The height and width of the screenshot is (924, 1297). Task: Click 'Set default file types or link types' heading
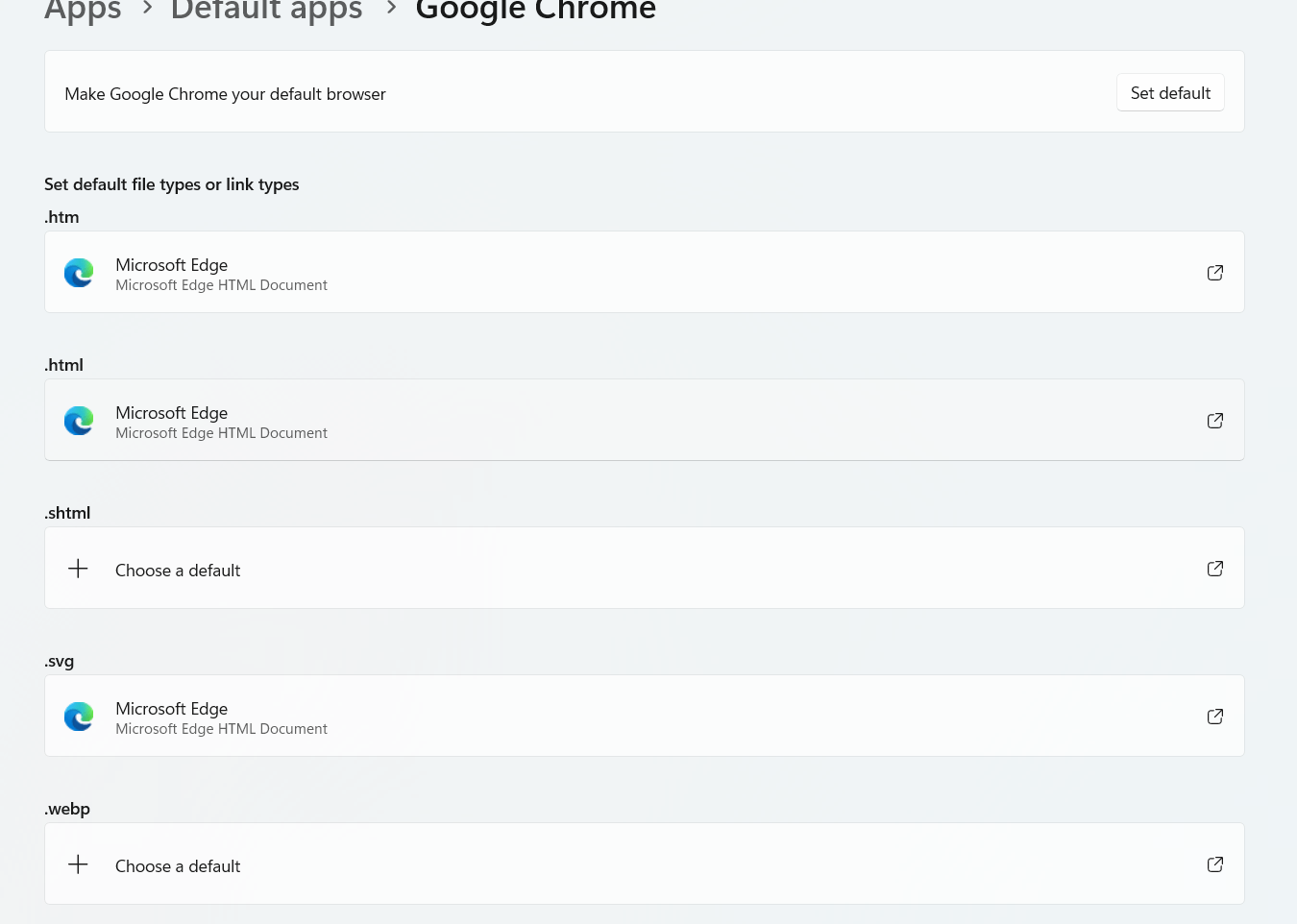point(172,184)
